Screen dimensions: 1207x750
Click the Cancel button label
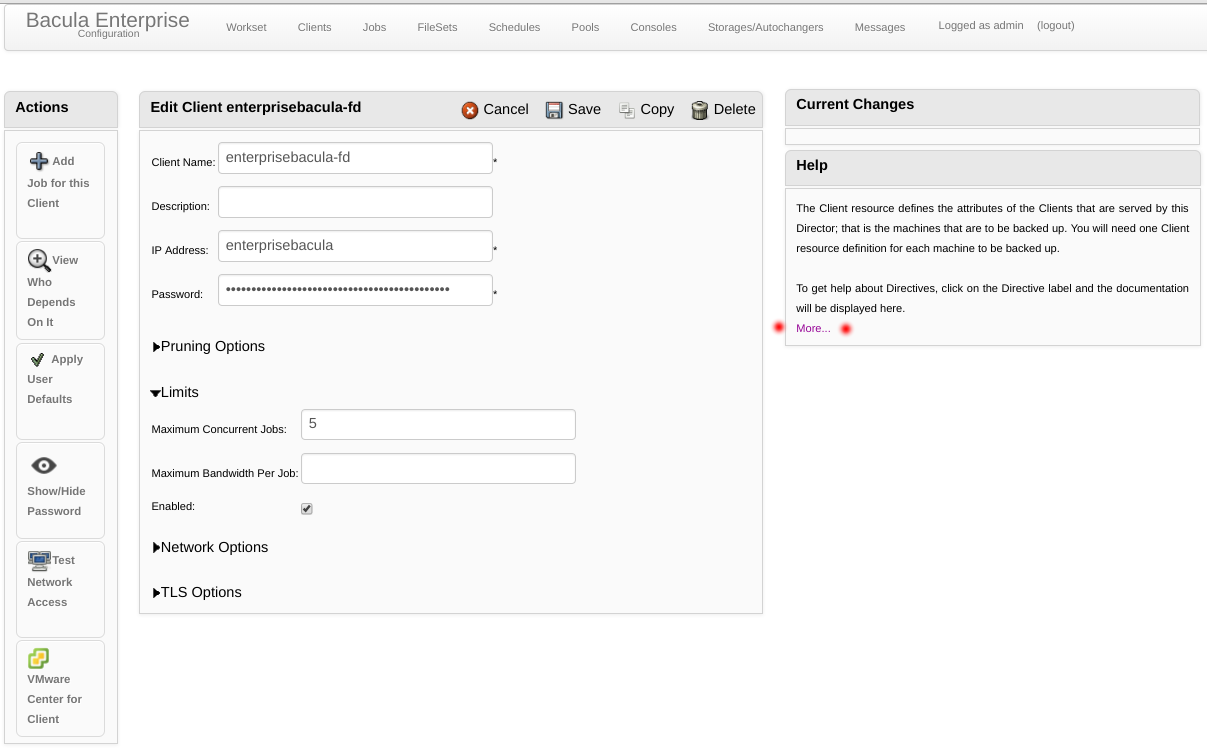(x=506, y=110)
